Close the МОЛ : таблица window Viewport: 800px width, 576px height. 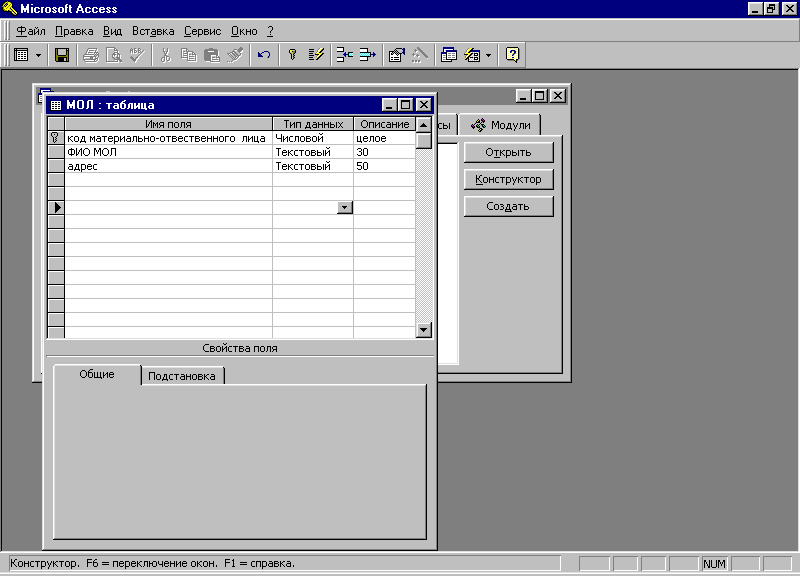pos(423,105)
